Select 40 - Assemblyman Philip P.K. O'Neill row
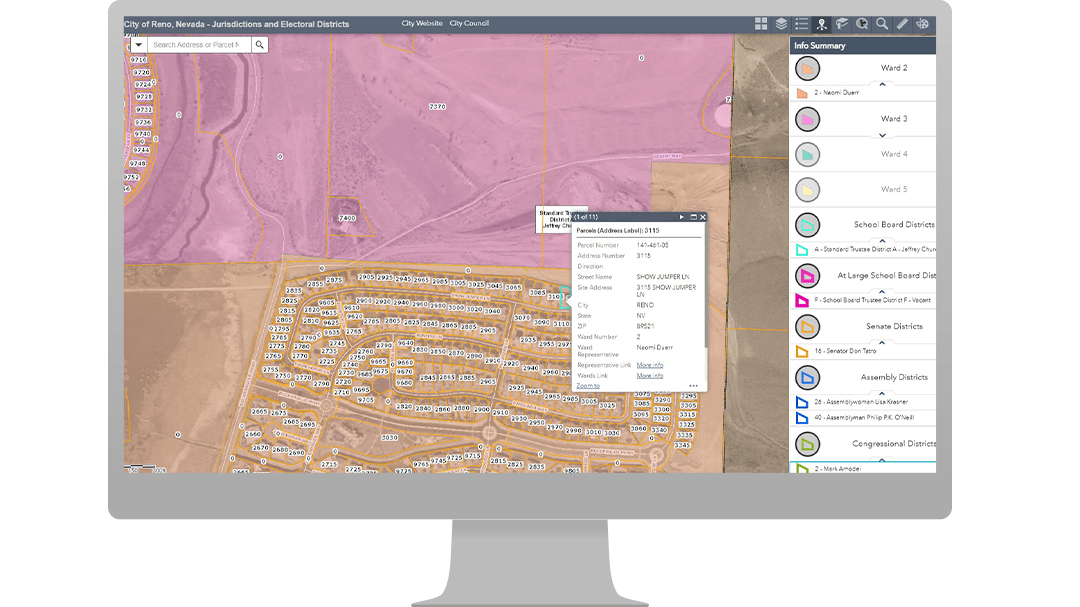The height and width of the screenshot is (607, 1080). [863, 418]
